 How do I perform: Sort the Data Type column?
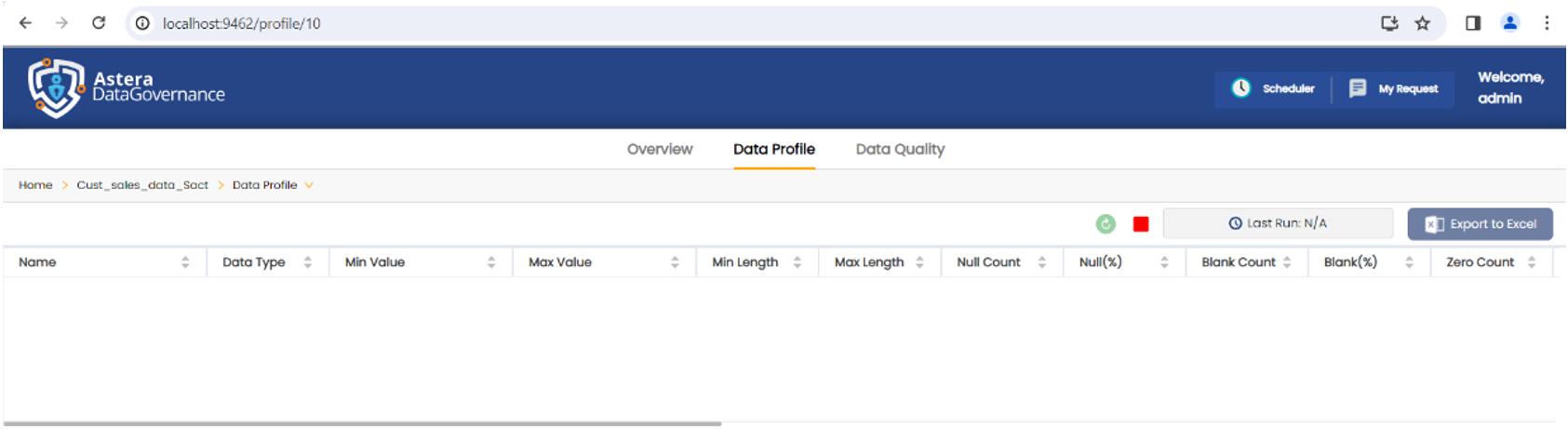308,262
